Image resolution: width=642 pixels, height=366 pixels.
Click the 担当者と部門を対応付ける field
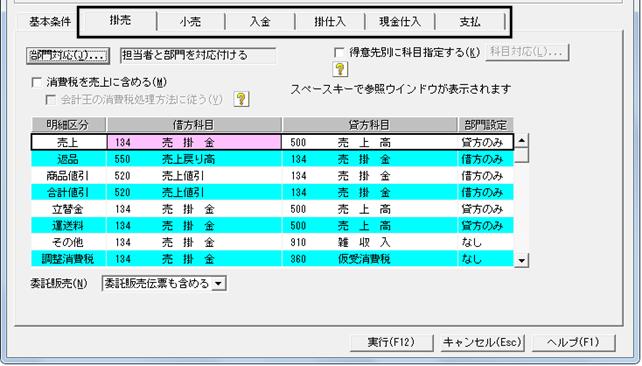tap(198, 56)
